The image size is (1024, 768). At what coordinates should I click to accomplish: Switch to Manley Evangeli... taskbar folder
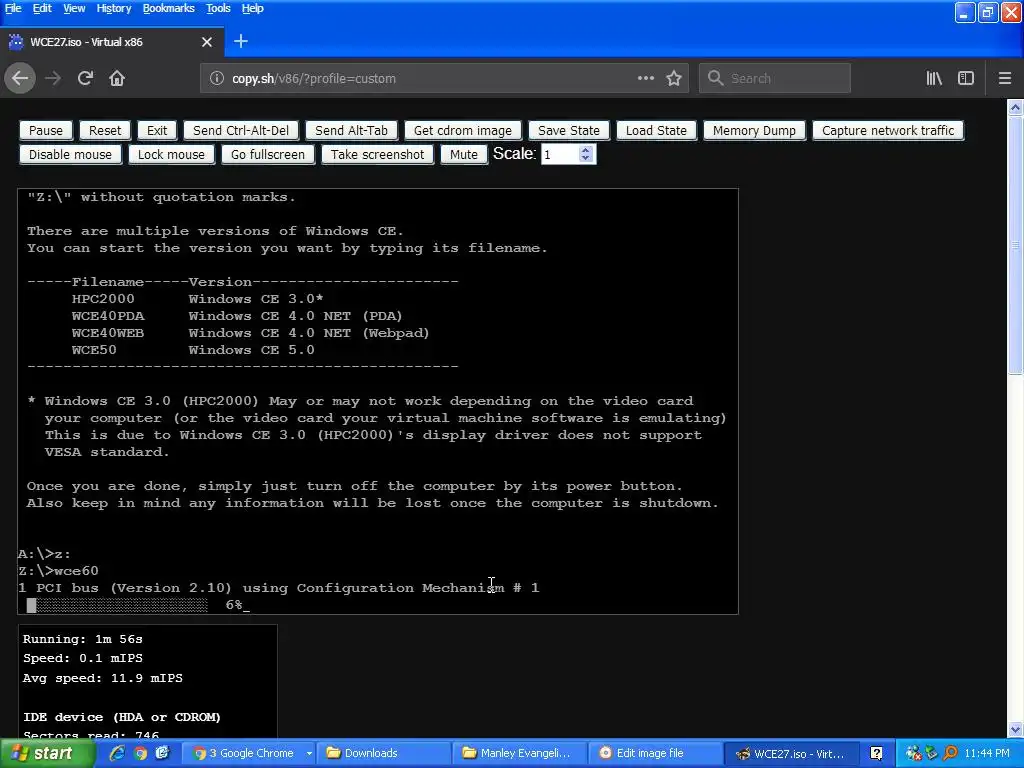tap(520, 753)
